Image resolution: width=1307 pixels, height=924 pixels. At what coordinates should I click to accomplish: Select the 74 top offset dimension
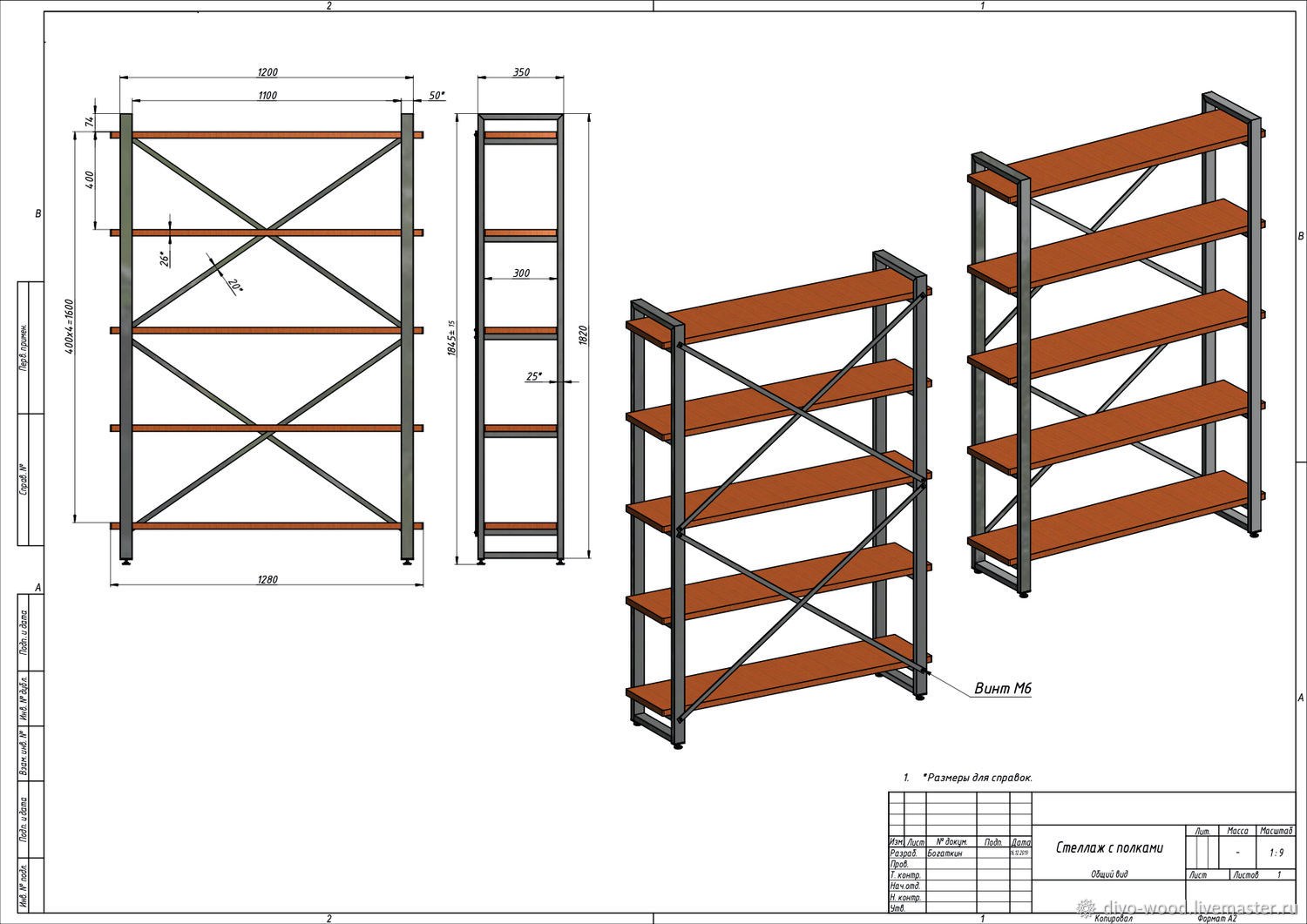[x=90, y=123]
